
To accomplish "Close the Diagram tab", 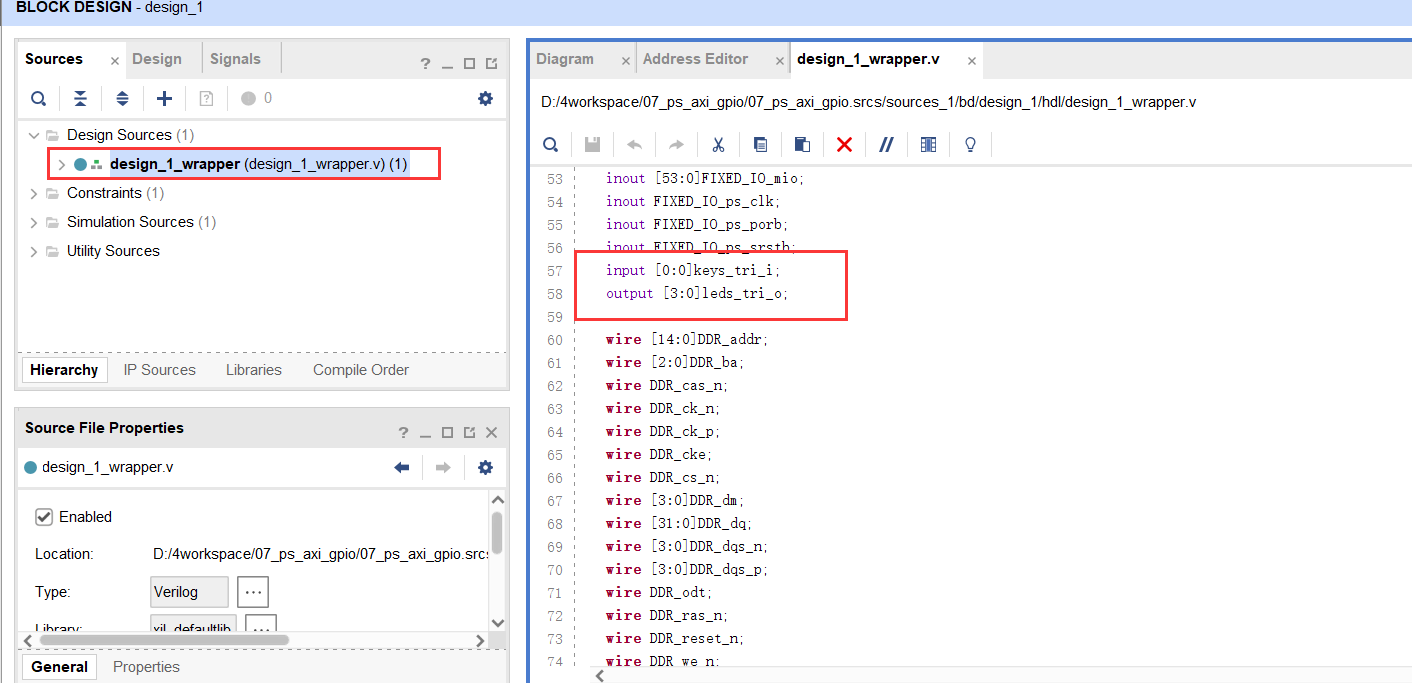I will [625, 61].
